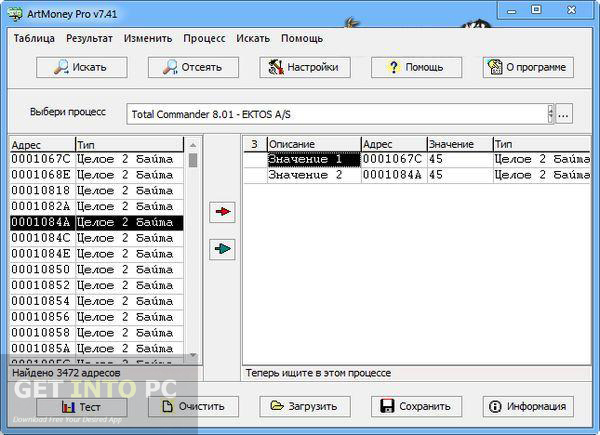Screen dimensions: 600x435
Task: Click the ArtMoney title bar app icon
Action: tap(15, 14)
